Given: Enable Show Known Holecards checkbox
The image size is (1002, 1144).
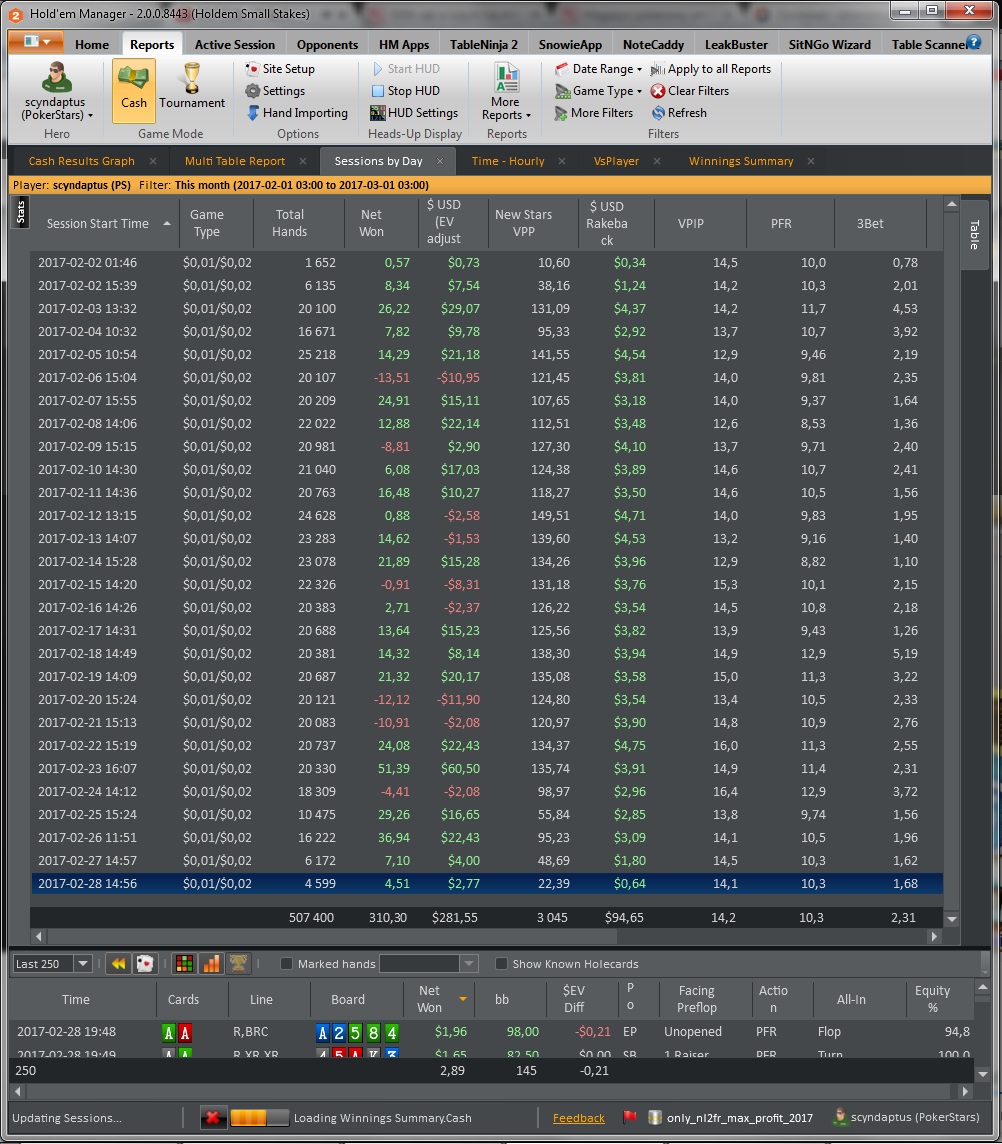Looking at the screenshot, I should click(x=501, y=964).
